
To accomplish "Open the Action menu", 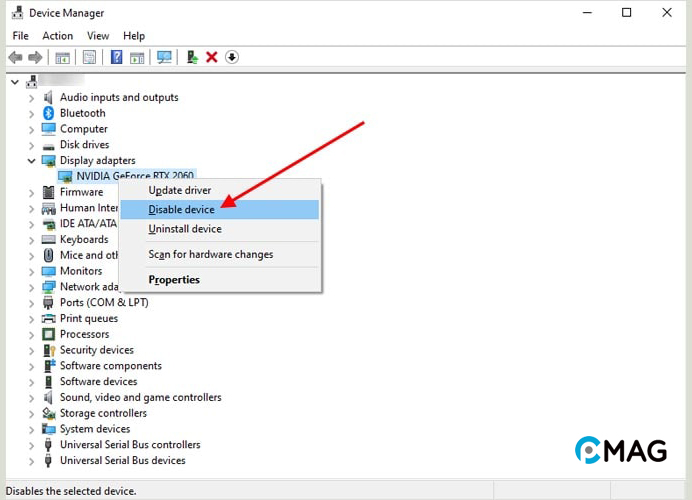I will coord(57,36).
